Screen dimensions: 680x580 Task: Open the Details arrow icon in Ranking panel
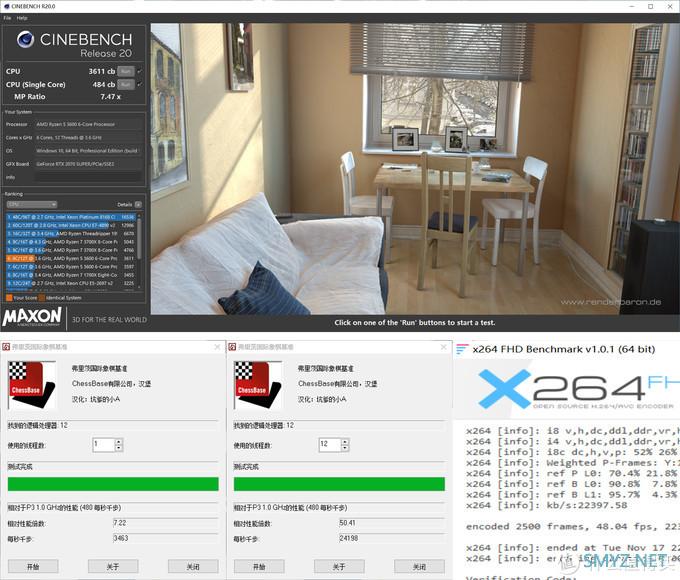coord(138,204)
